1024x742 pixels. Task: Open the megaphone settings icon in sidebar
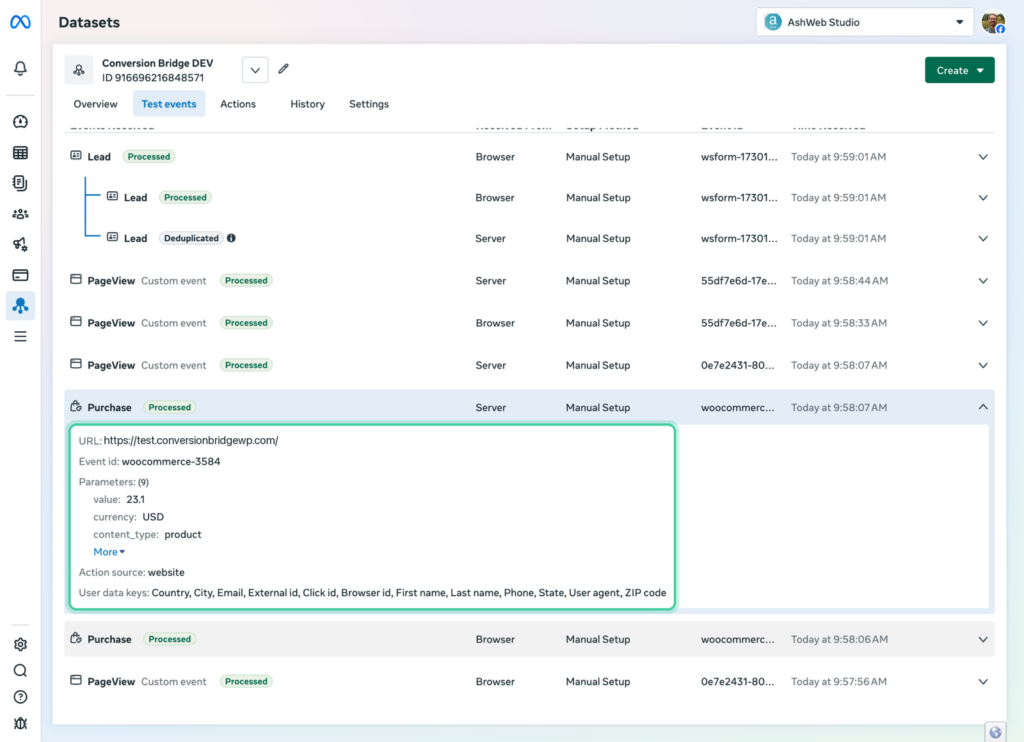click(x=20, y=244)
